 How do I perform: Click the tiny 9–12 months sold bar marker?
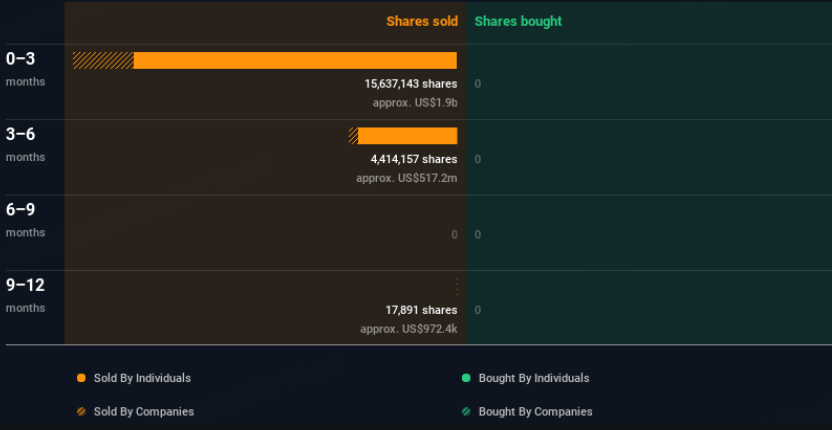tap(457, 287)
